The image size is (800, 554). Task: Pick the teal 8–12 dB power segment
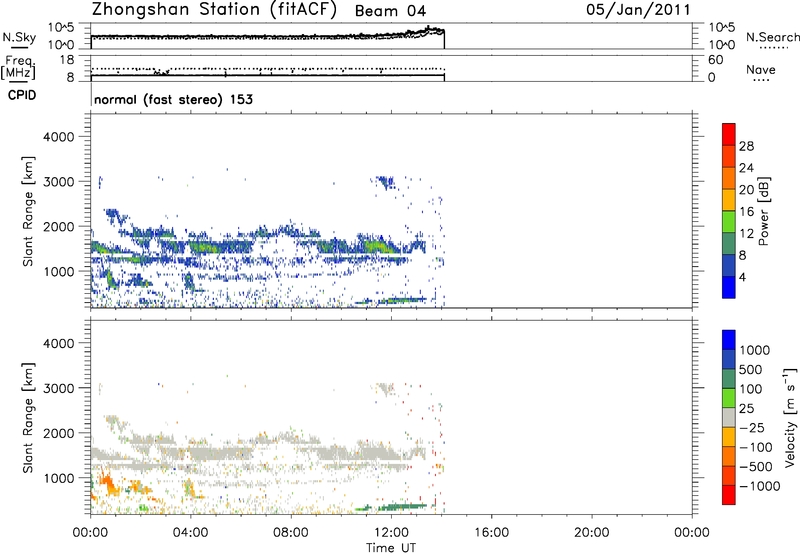coord(729,244)
